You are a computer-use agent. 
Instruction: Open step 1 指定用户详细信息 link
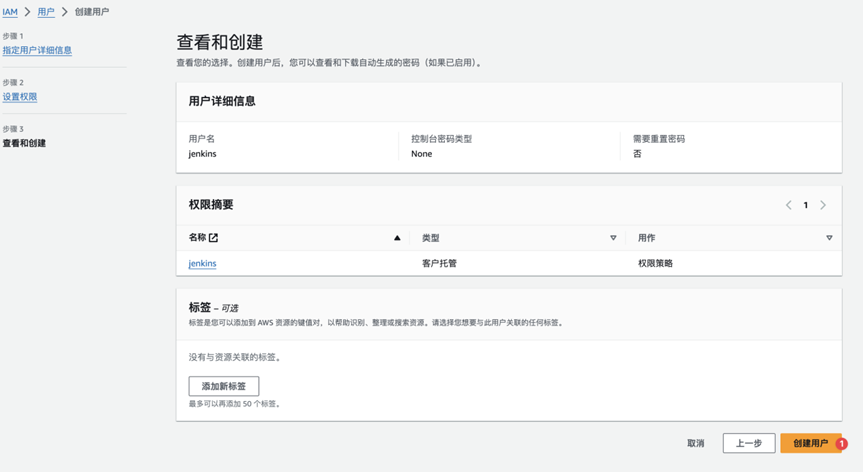(37, 50)
